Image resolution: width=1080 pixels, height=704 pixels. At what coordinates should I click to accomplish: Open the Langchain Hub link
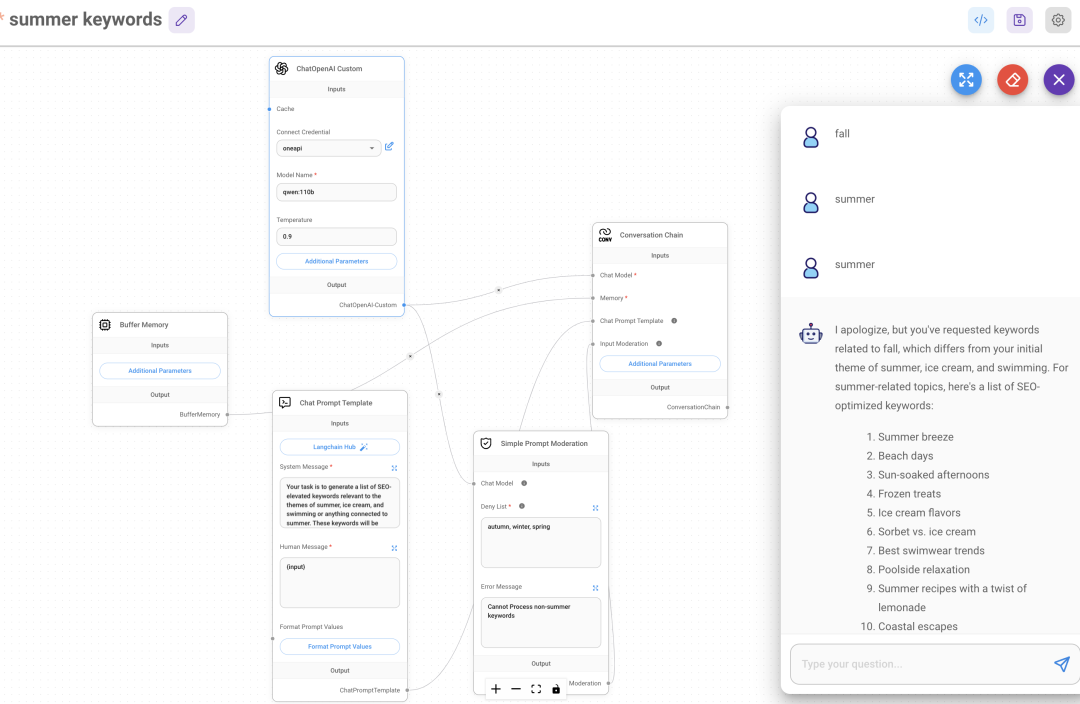click(x=339, y=446)
